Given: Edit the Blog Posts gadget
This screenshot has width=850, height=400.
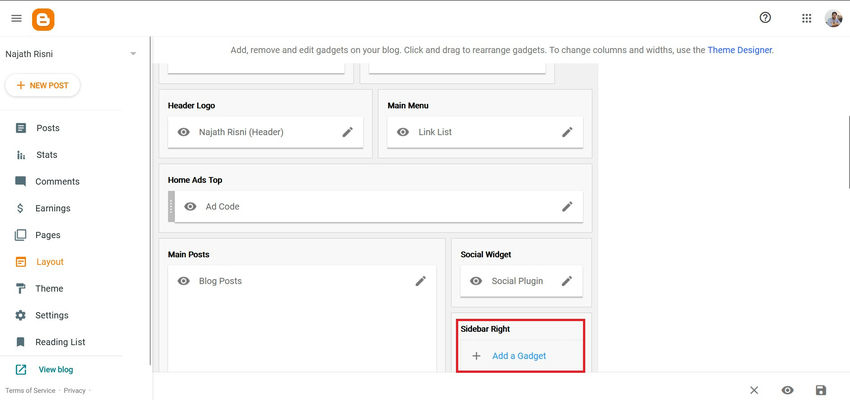Looking at the screenshot, I should [x=421, y=281].
